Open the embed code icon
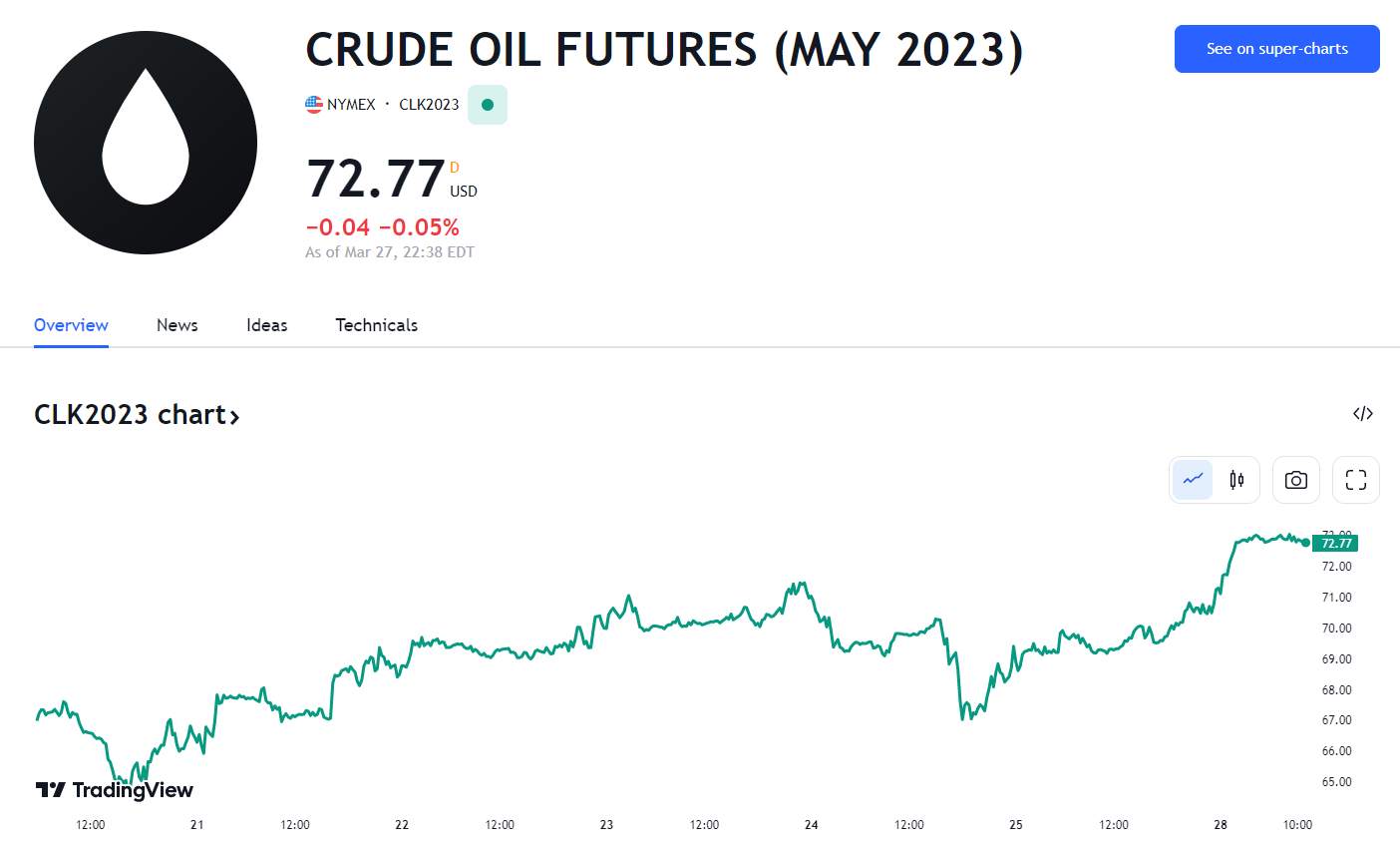This screenshot has width=1400, height=846. pyautogui.click(x=1363, y=413)
